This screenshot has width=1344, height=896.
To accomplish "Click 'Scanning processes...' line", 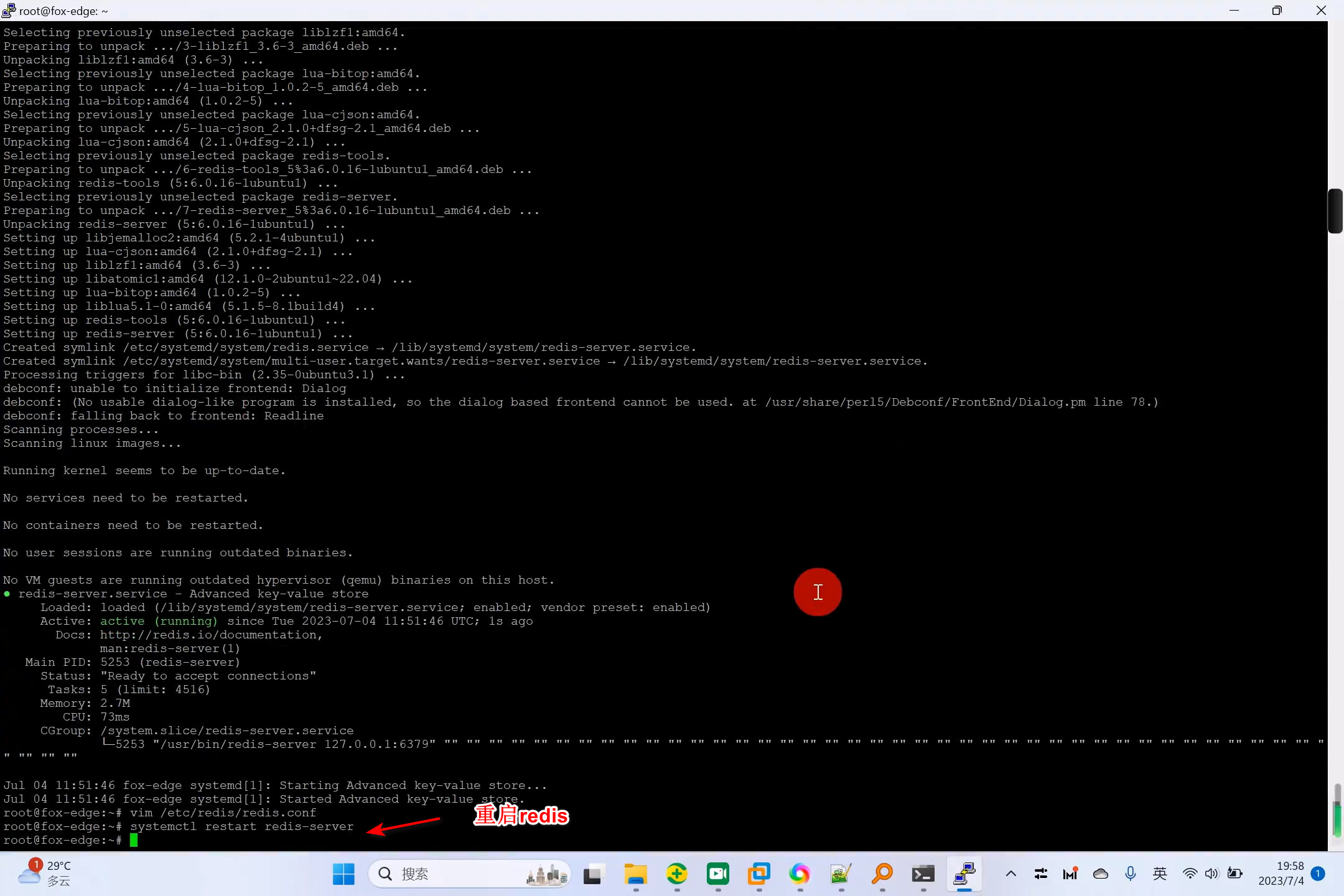I will tap(81, 430).
